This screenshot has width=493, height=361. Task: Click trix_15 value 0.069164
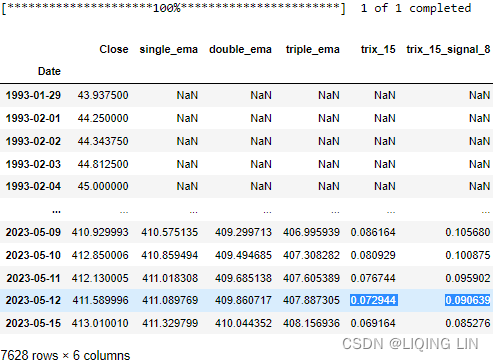click(x=373, y=323)
